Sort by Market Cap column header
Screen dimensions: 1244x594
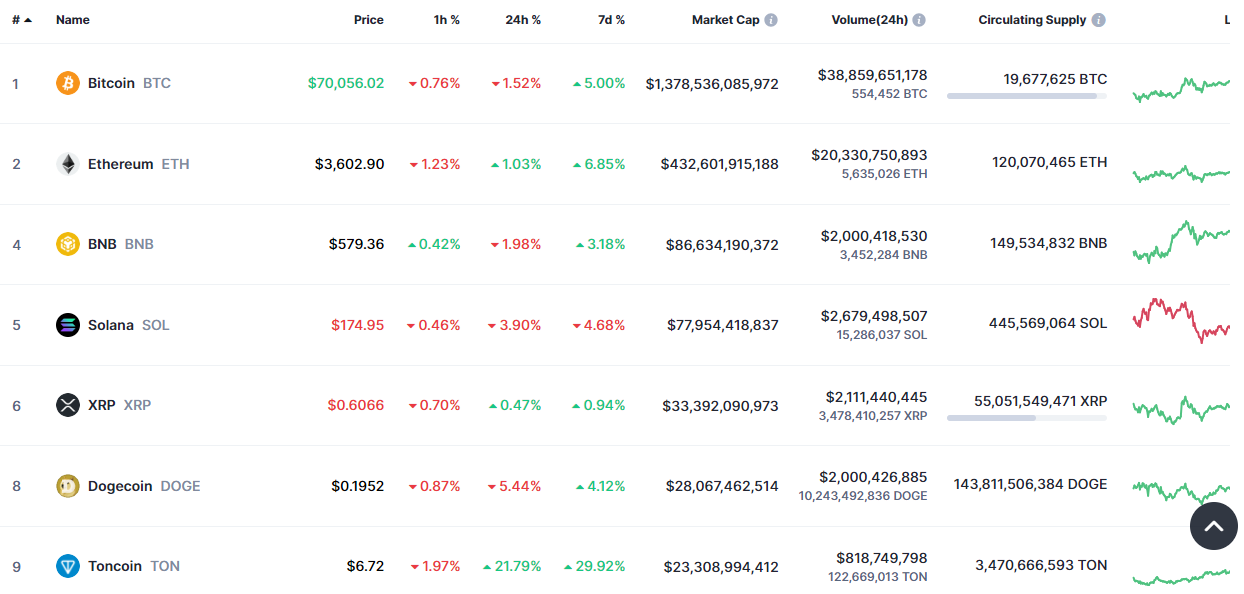pos(725,20)
